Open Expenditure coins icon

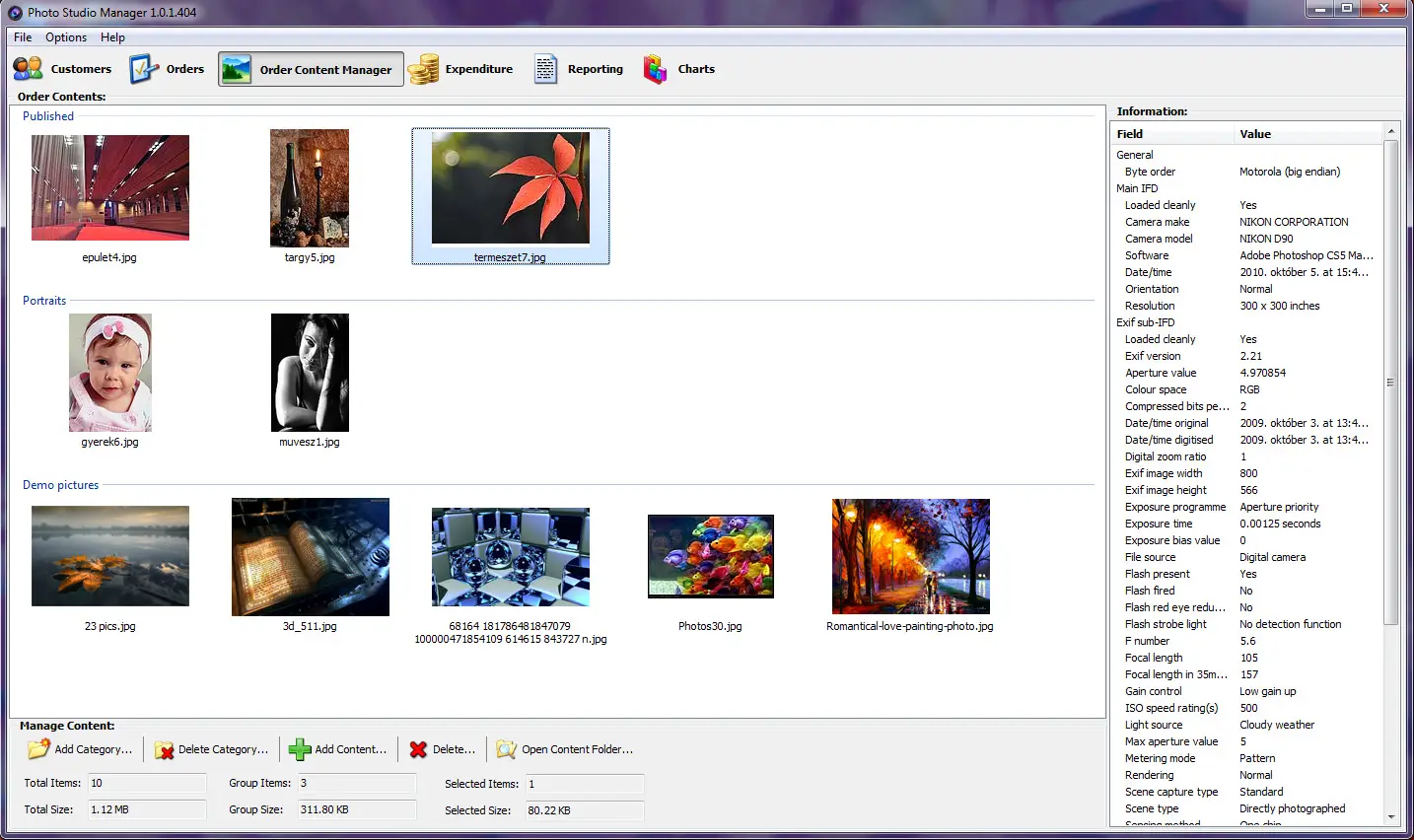(423, 69)
